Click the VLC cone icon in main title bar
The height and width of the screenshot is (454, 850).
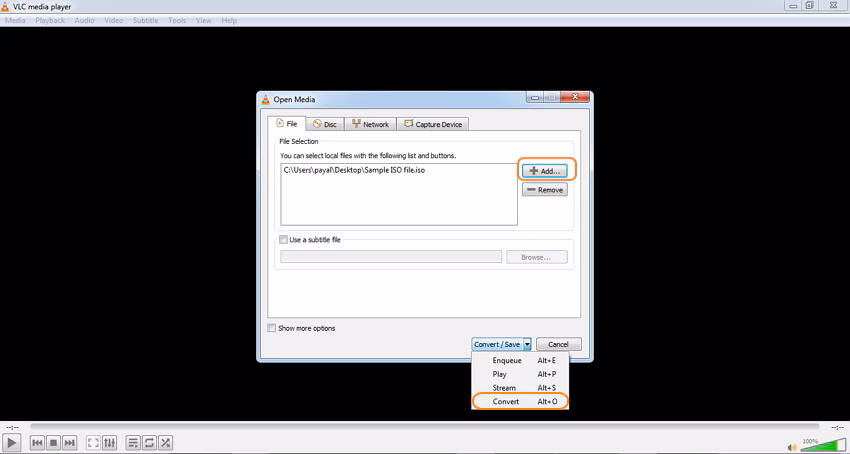pyautogui.click(x=5, y=7)
